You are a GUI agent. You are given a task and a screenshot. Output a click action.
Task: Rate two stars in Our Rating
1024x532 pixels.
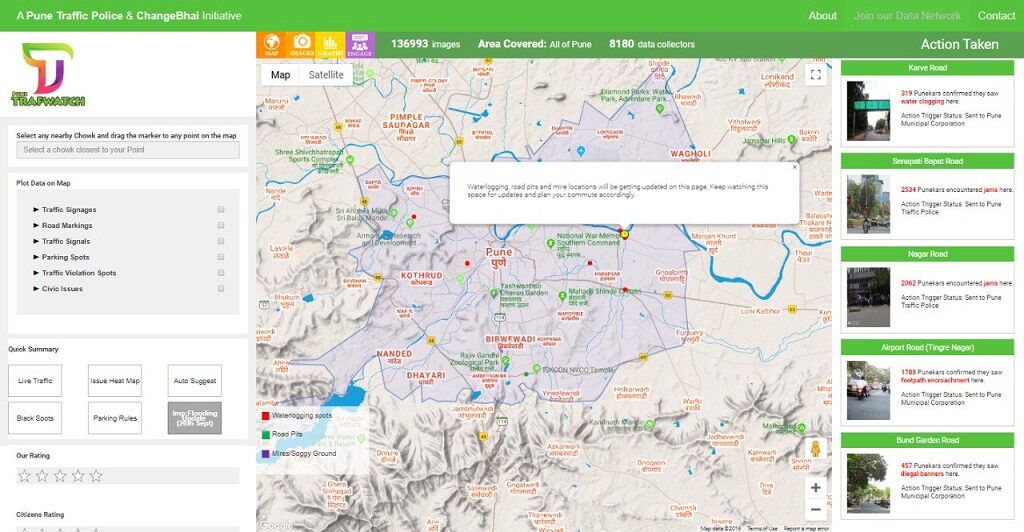pos(42,476)
